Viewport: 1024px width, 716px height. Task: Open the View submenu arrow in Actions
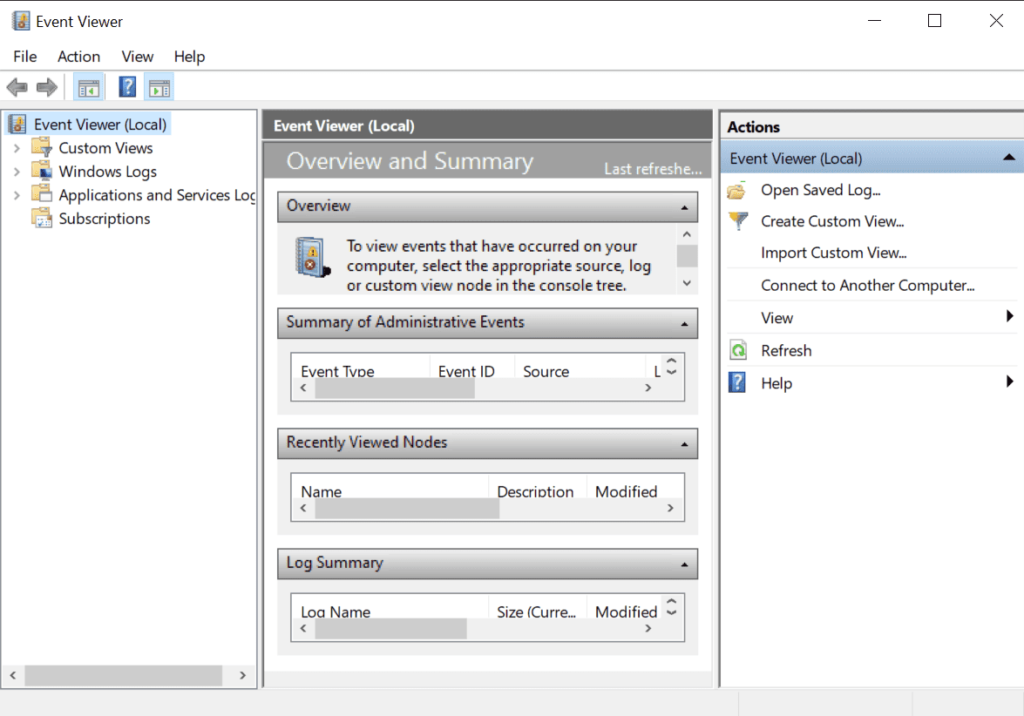pyautogui.click(x=1010, y=316)
